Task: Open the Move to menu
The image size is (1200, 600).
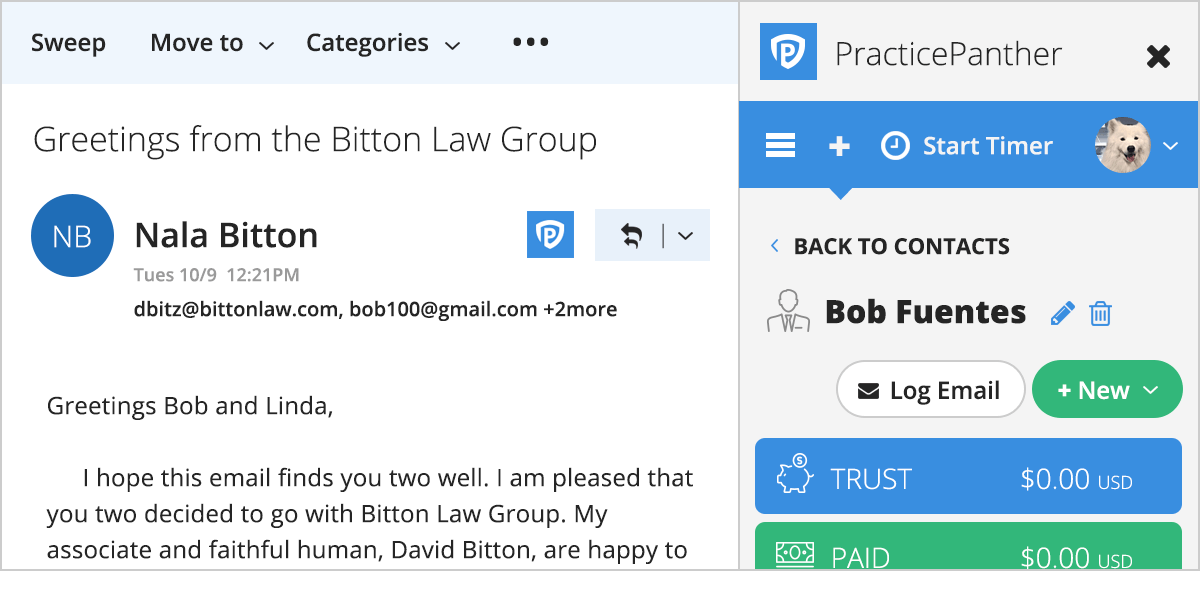Action: 212,43
